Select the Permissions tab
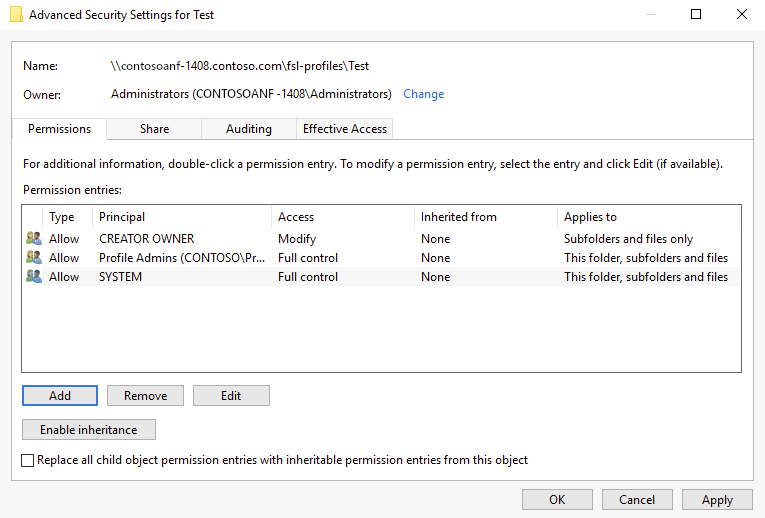The width and height of the screenshot is (765, 518). [x=60, y=129]
